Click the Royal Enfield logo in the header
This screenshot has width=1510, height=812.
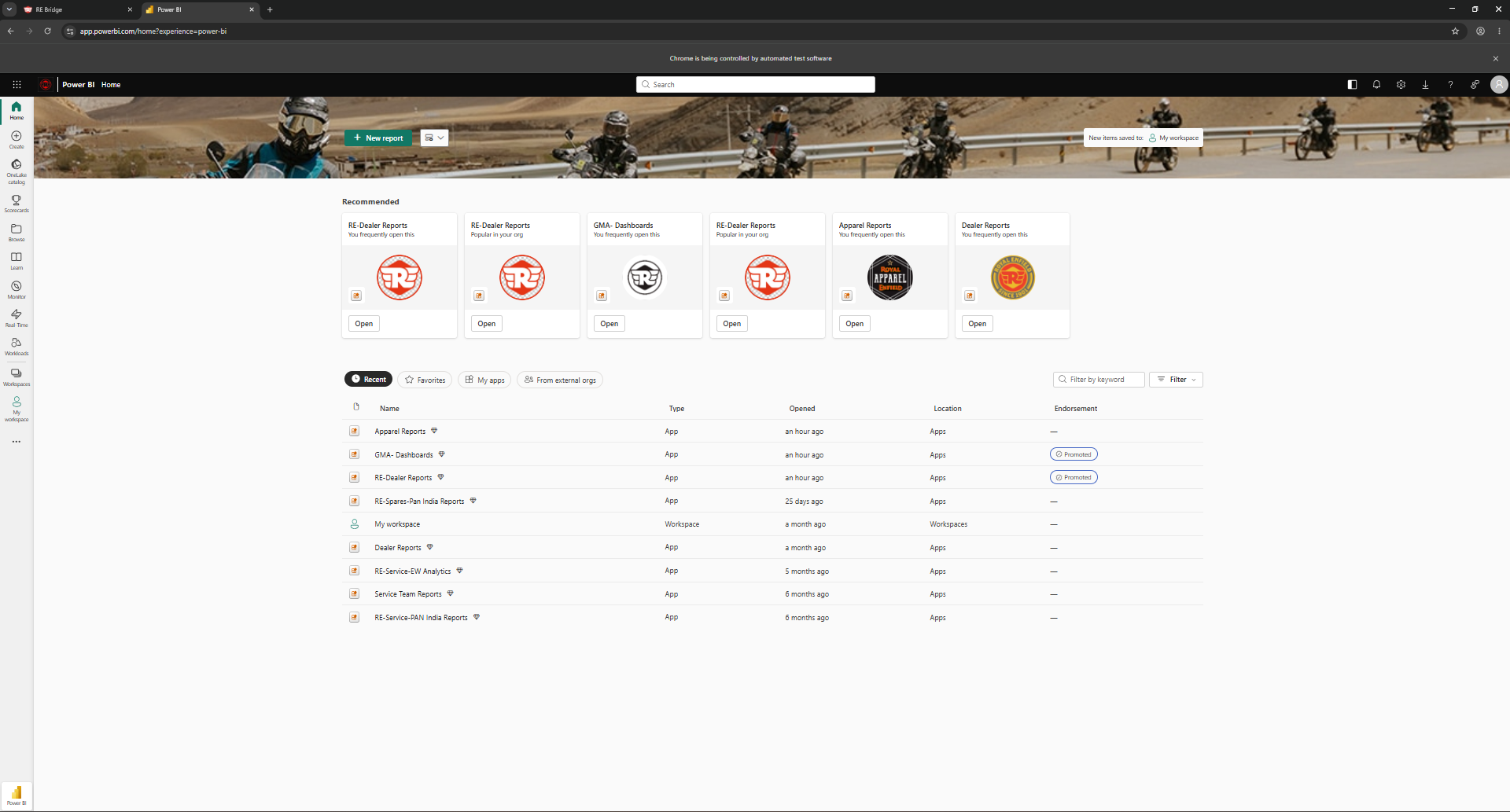point(46,85)
